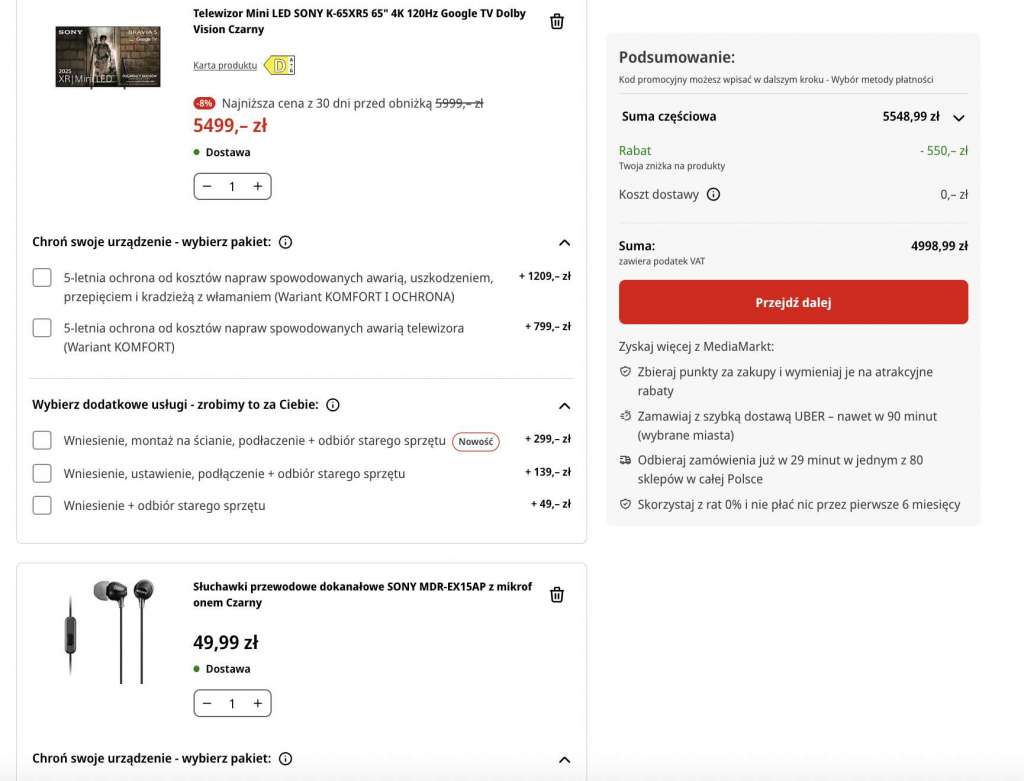Check the Wniesienie + odbiór starego sprzętu option
Screen dimensions: 1024x781
pos(41,505)
